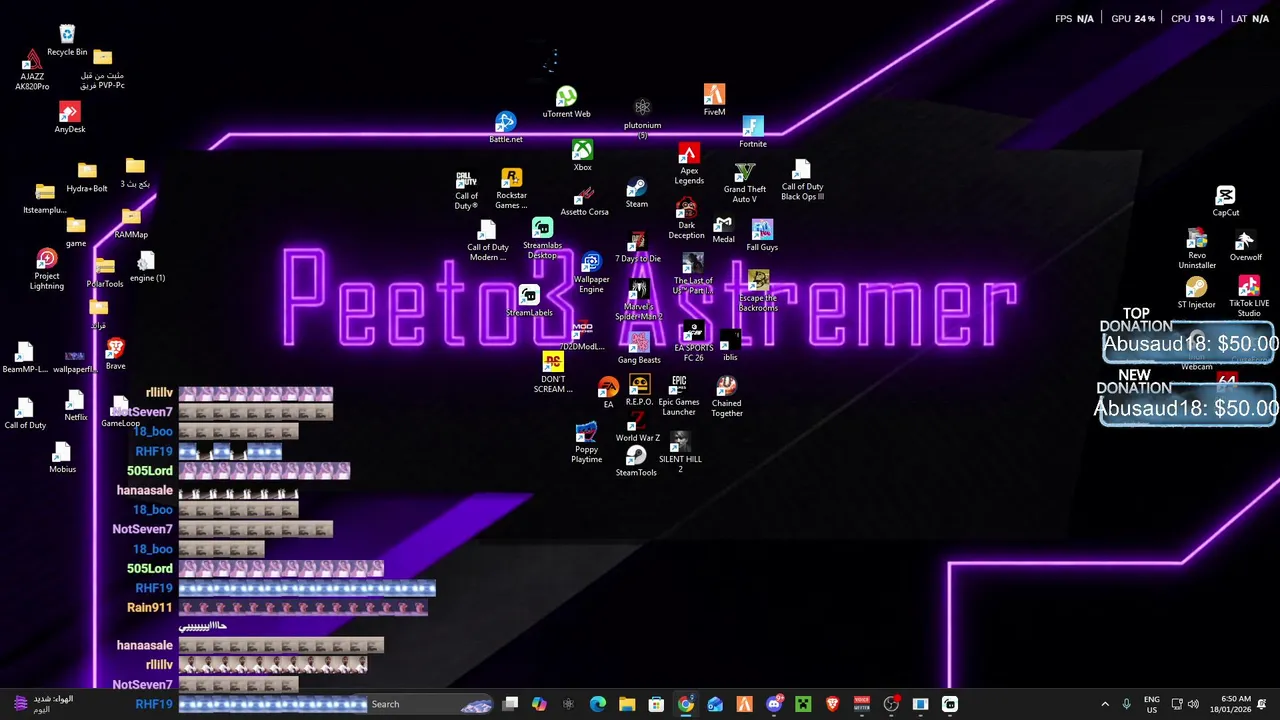The image size is (1280, 720).
Task: Open Call of Duty Black Ops III
Action: coord(802,181)
